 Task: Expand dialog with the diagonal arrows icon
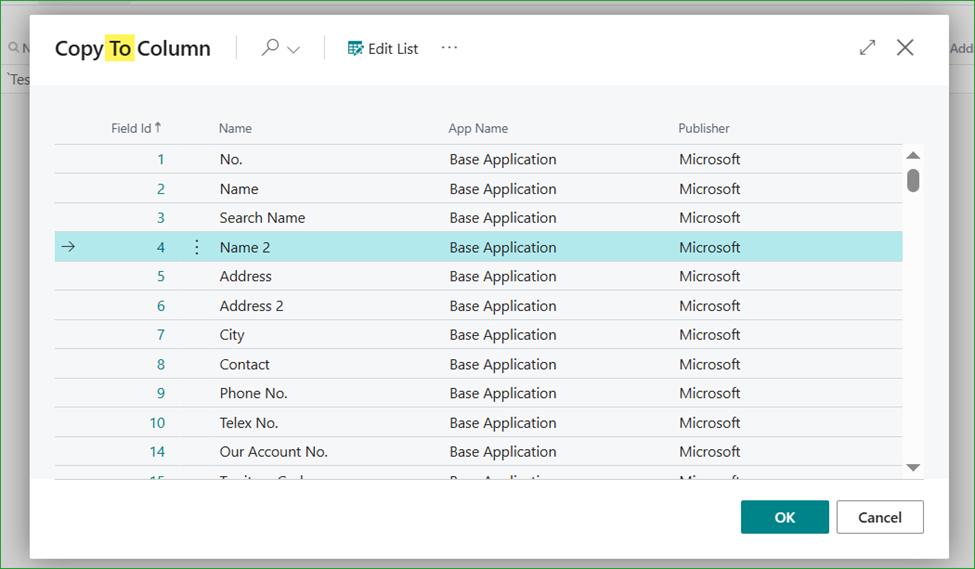[x=867, y=47]
